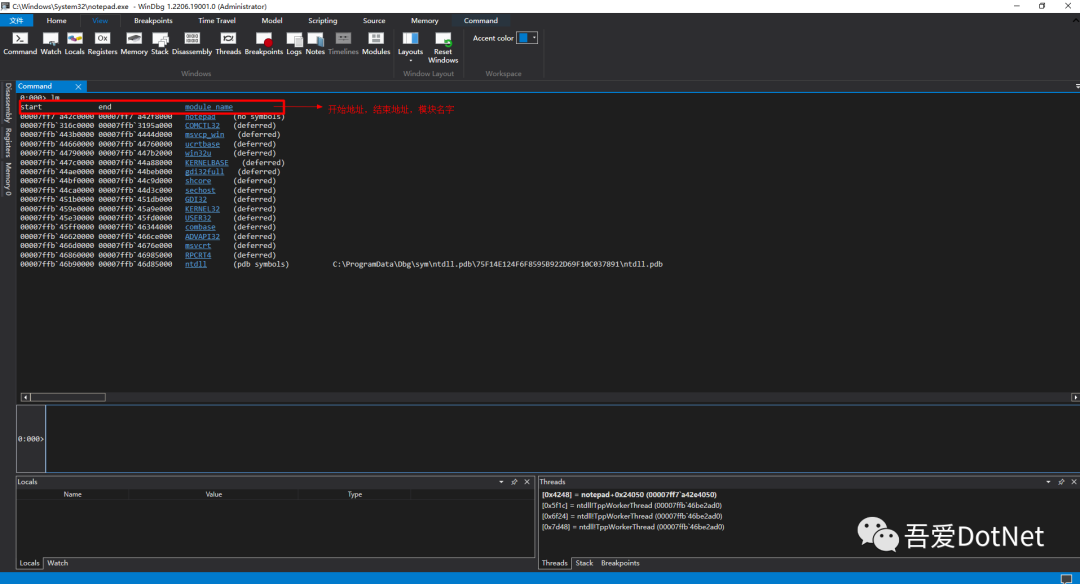The image size is (1080, 584).
Task: Switch to the Memory ribbon tab
Action: pyautogui.click(x=424, y=21)
